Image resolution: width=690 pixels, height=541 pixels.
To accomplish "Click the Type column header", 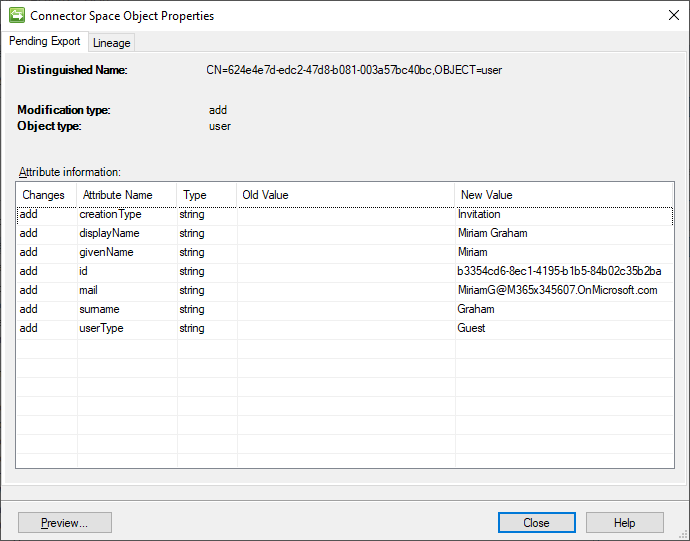I will (195, 195).
